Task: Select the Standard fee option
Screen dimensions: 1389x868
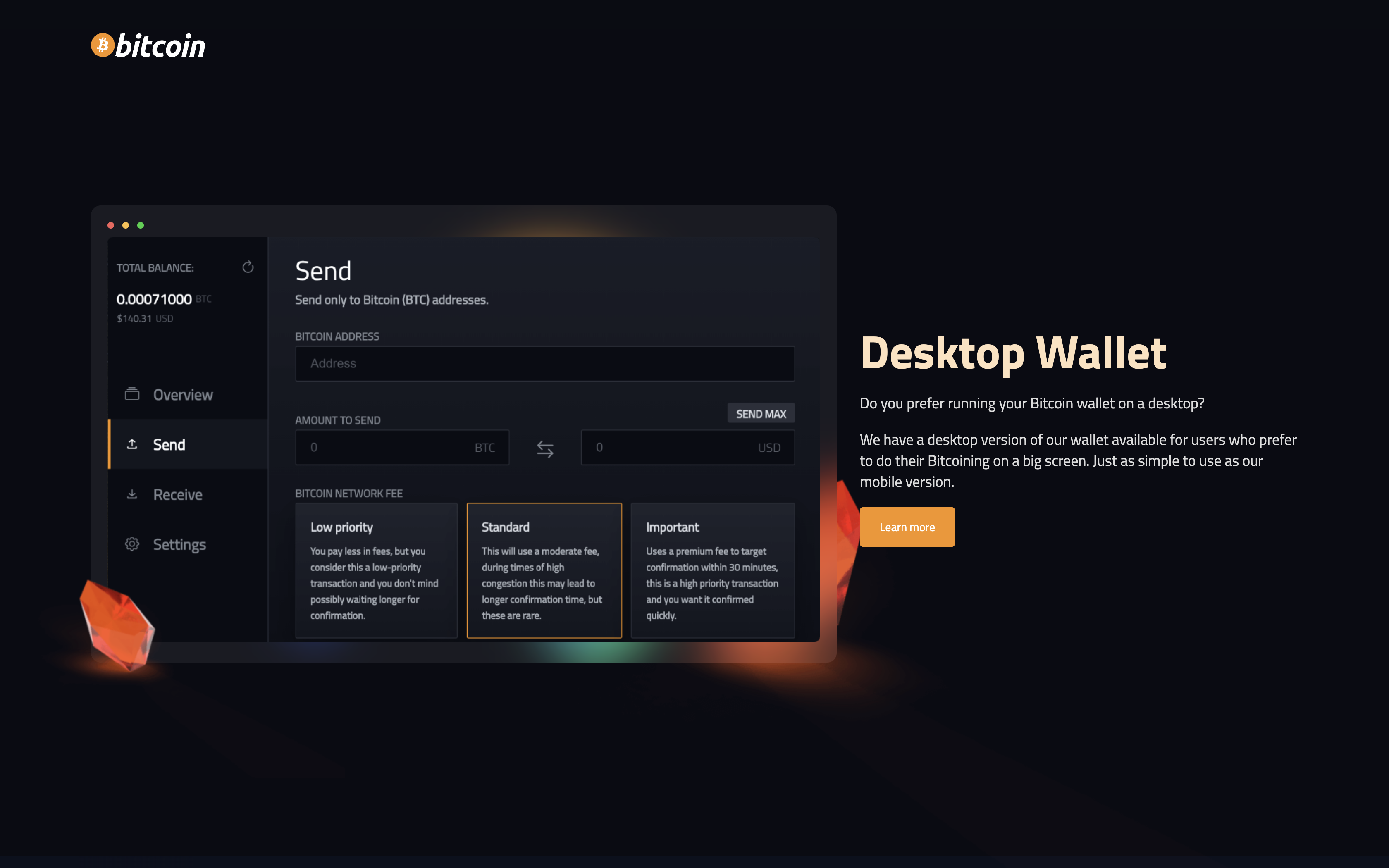Action: click(x=545, y=570)
